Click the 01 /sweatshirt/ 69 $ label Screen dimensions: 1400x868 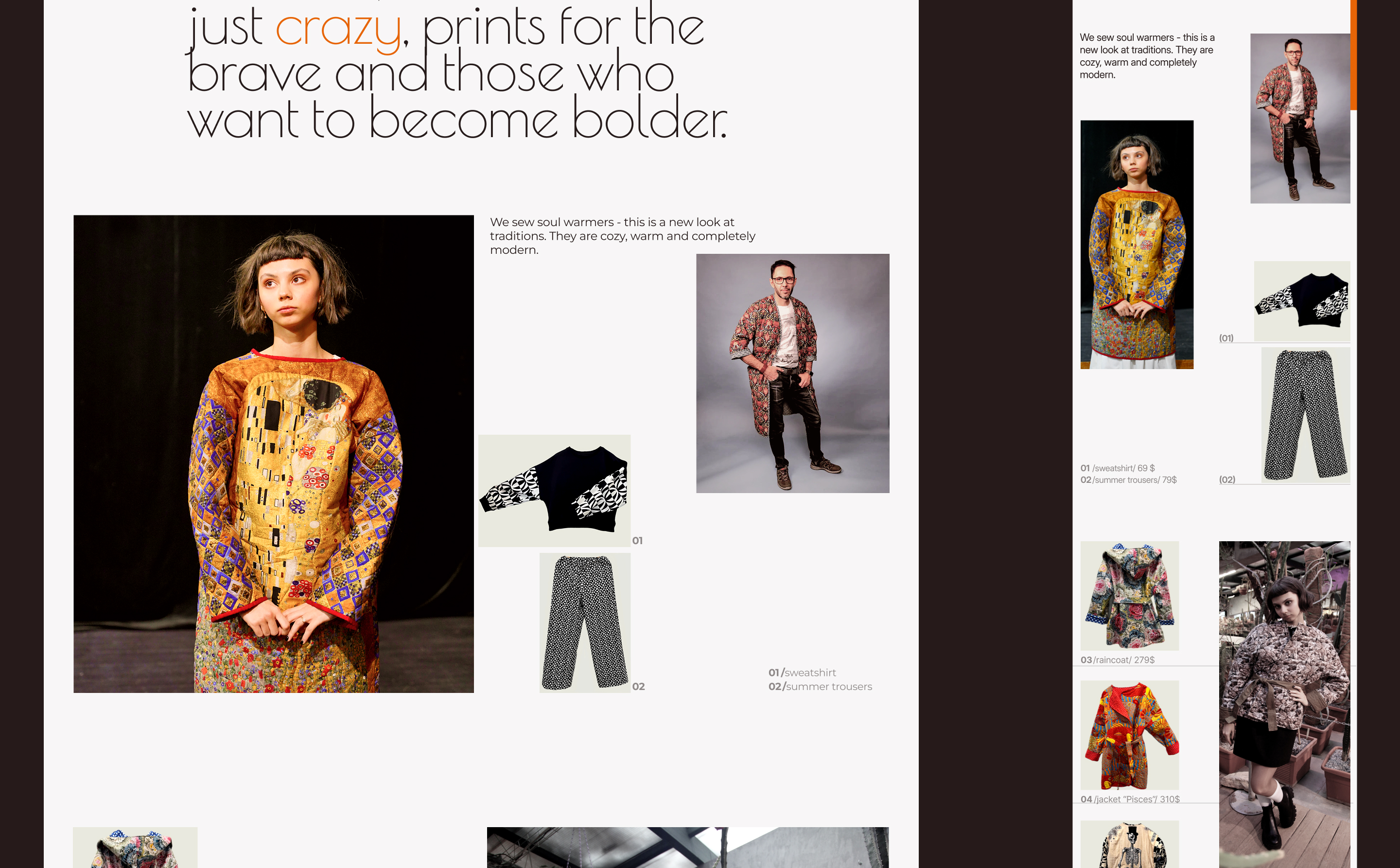(x=1117, y=468)
